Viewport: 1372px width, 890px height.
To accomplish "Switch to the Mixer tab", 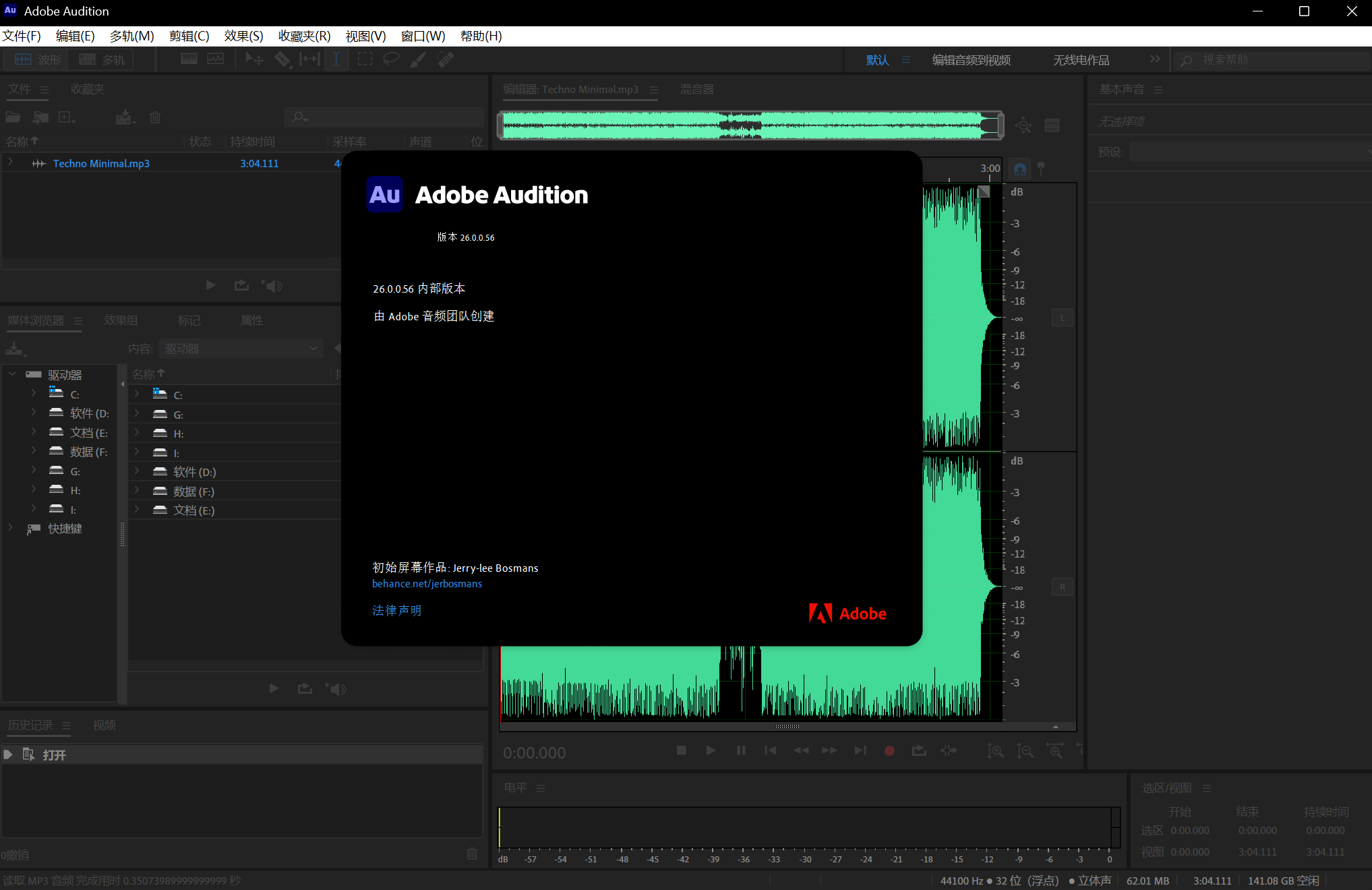I will (696, 89).
